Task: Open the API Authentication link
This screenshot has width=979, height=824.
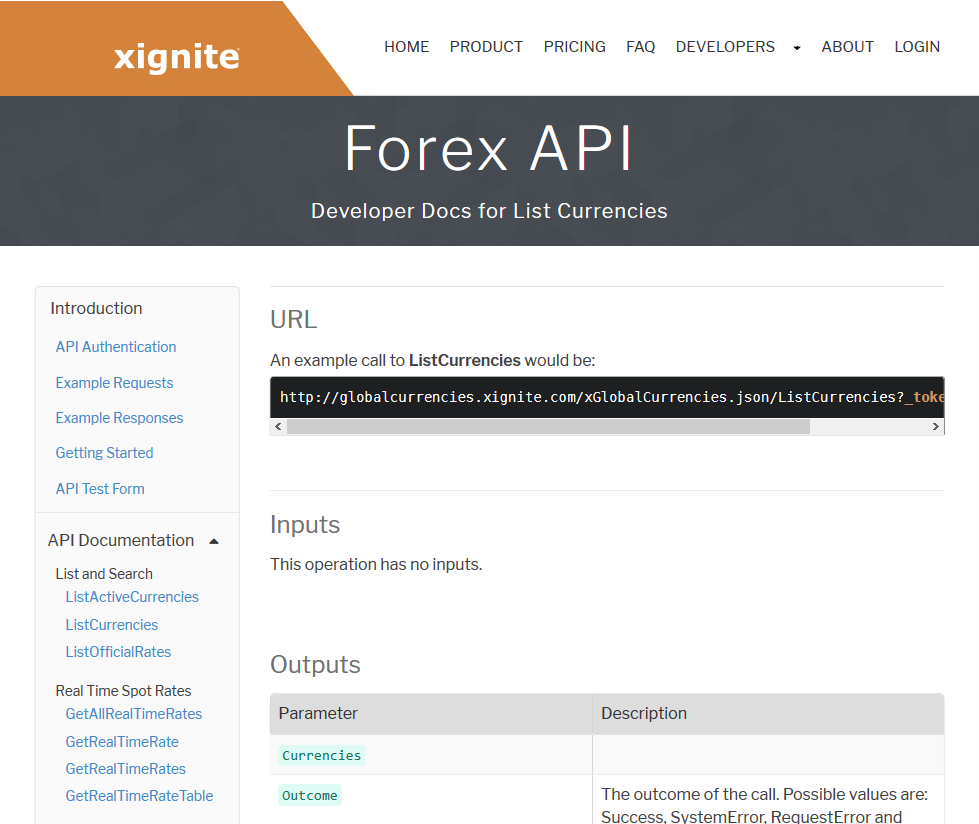Action: pos(116,347)
